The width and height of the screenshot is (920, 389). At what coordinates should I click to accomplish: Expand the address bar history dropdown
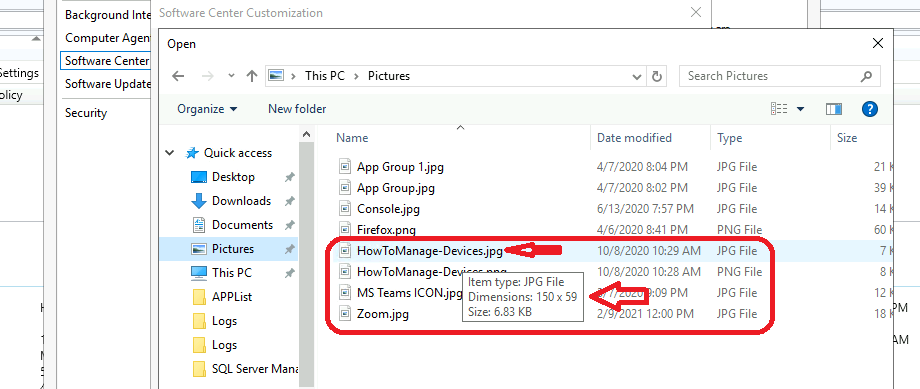point(637,76)
